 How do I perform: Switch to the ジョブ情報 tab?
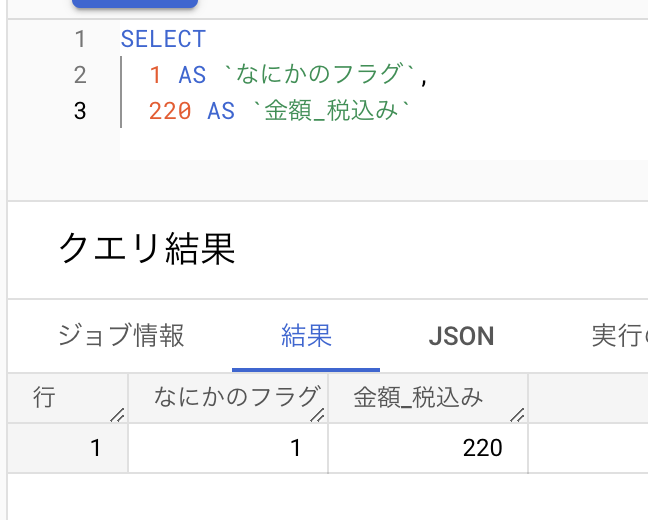pos(121,335)
